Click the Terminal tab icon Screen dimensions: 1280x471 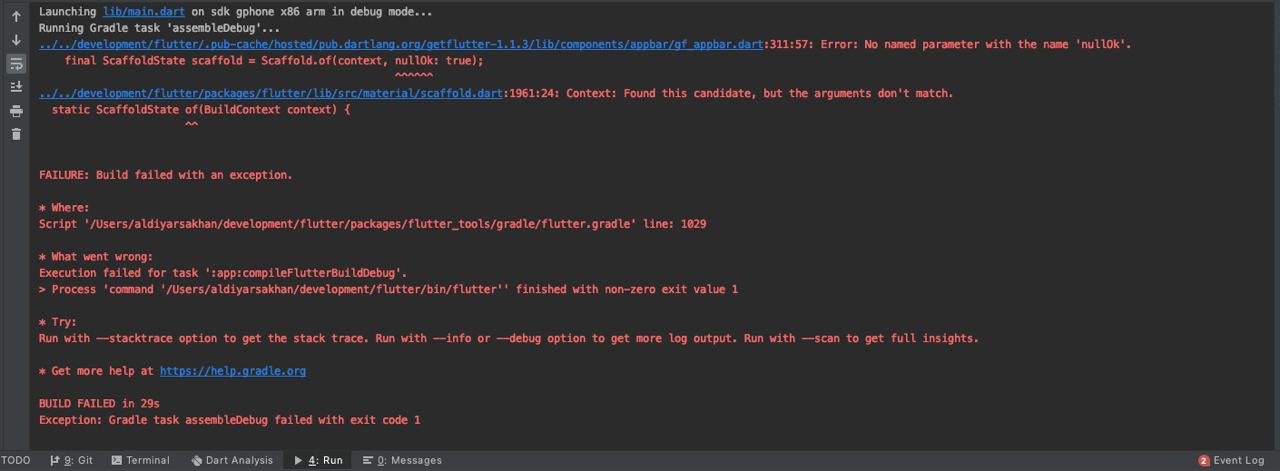click(117, 460)
